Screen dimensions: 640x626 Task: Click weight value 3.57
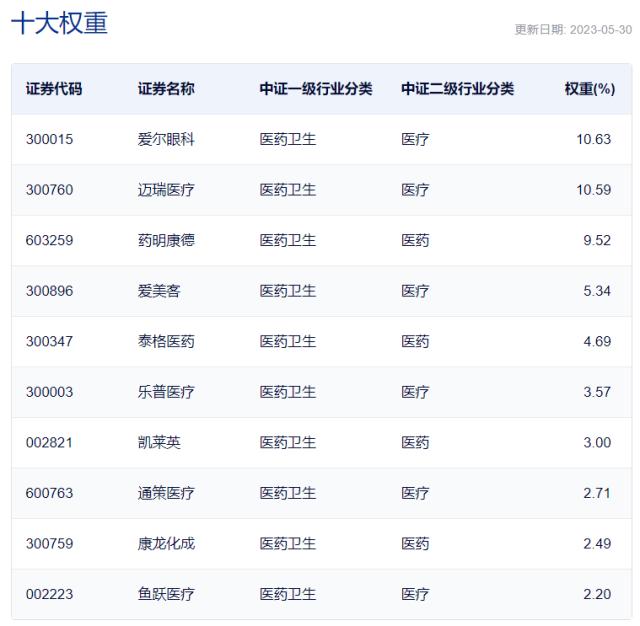point(597,392)
